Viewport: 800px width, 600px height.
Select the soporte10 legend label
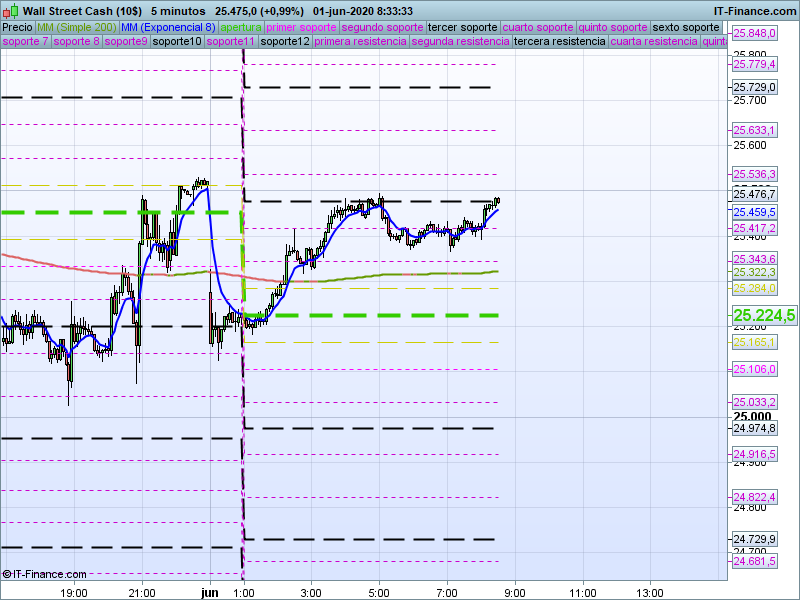click(x=177, y=41)
